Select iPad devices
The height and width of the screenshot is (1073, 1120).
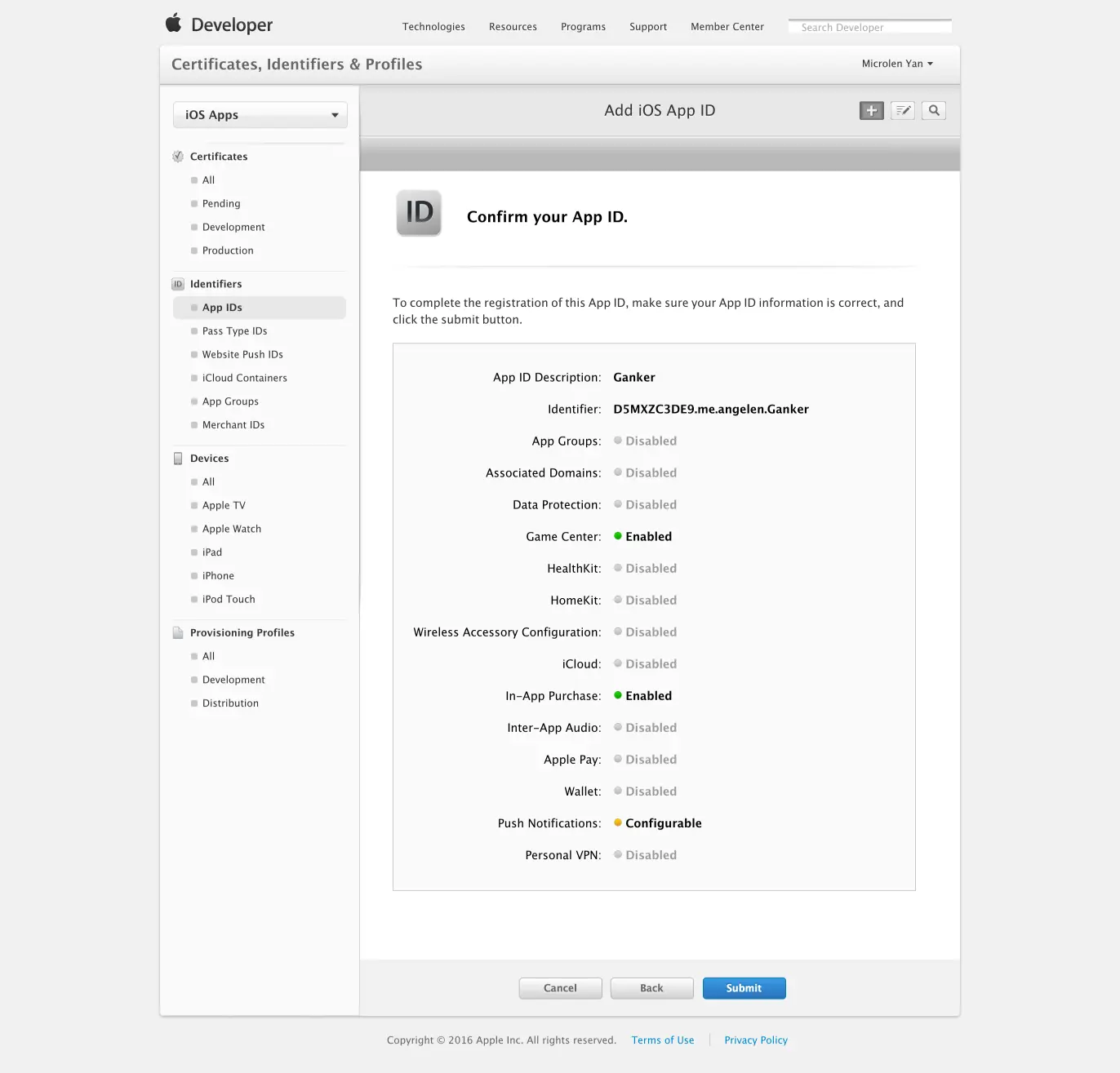[x=212, y=552]
